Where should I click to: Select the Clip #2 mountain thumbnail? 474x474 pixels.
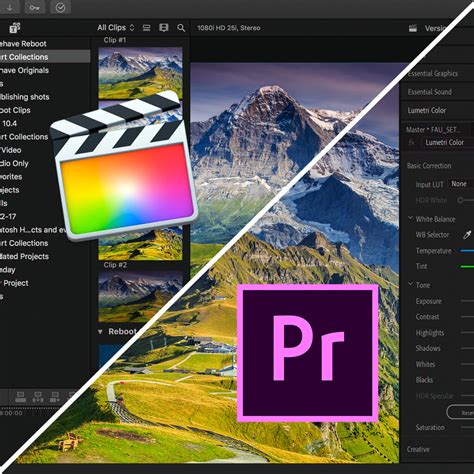[140, 296]
